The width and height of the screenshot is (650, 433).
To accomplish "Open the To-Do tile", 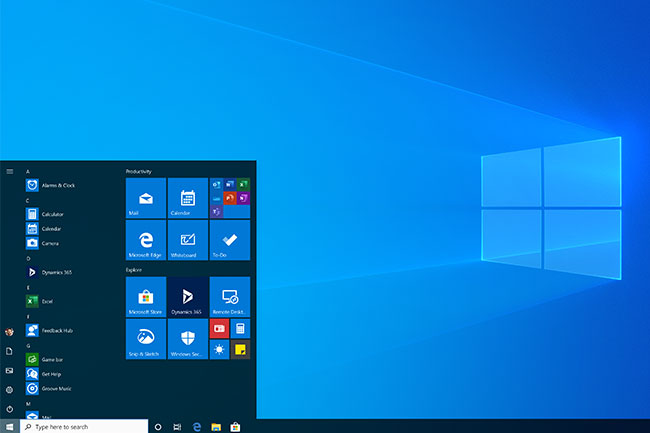I will tap(230, 240).
